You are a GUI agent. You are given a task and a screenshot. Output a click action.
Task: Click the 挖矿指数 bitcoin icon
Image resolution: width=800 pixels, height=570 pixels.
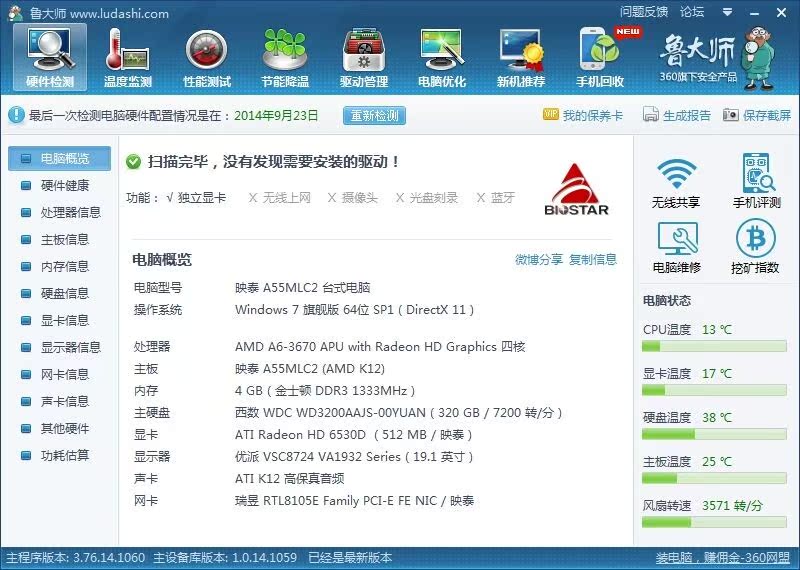coord(756,246)
